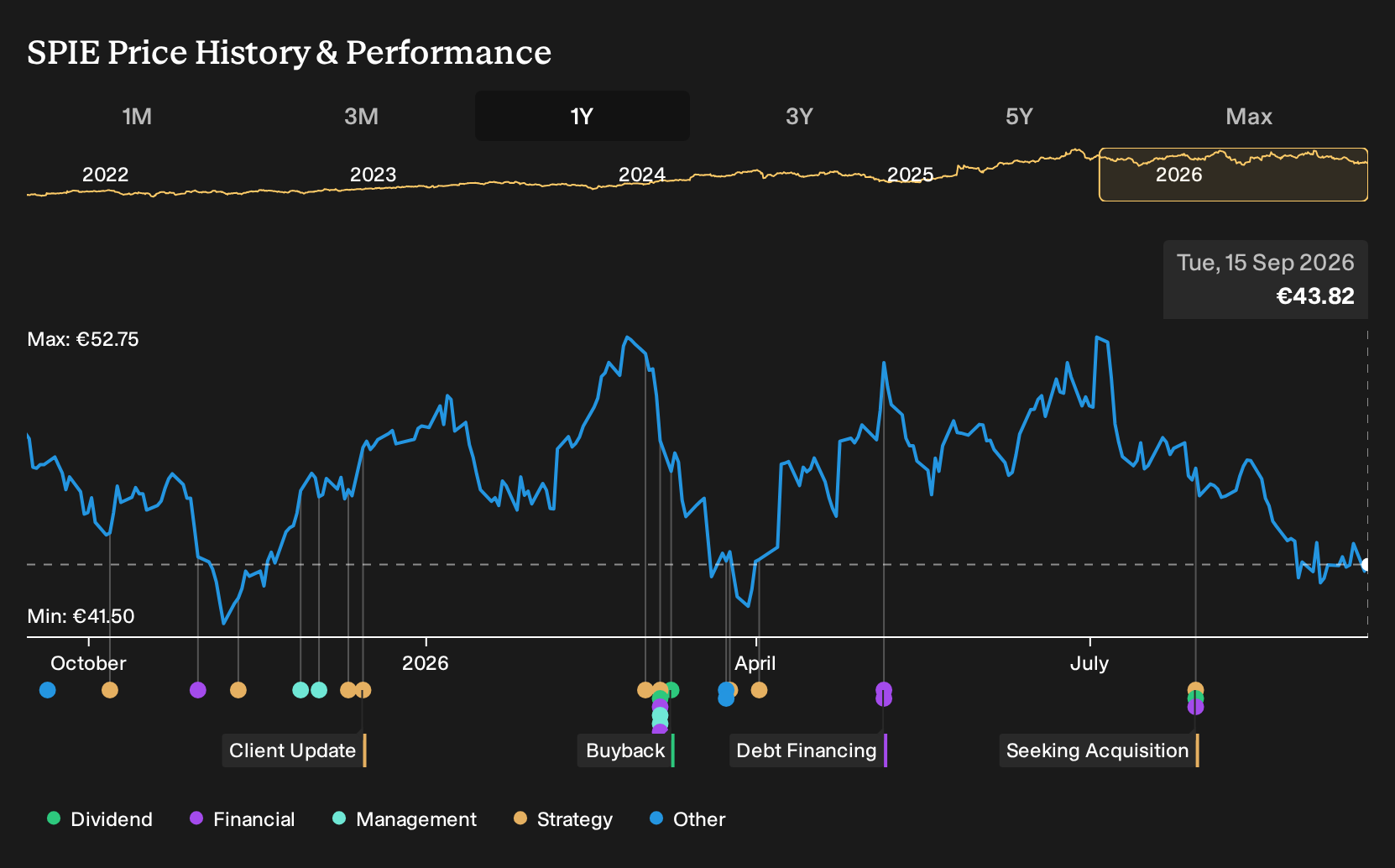Select the Max range tab
Viewport: 1395px width, 868px height.
1249,116
